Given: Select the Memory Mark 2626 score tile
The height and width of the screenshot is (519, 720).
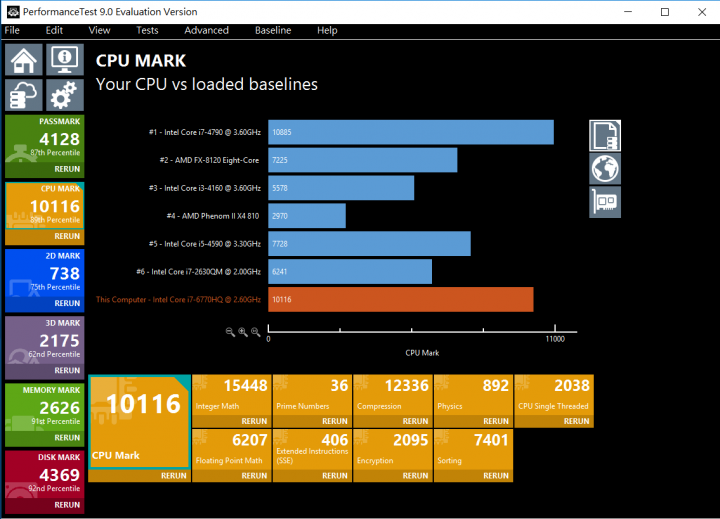Looking at the screenshot, I should coord(45,407).
